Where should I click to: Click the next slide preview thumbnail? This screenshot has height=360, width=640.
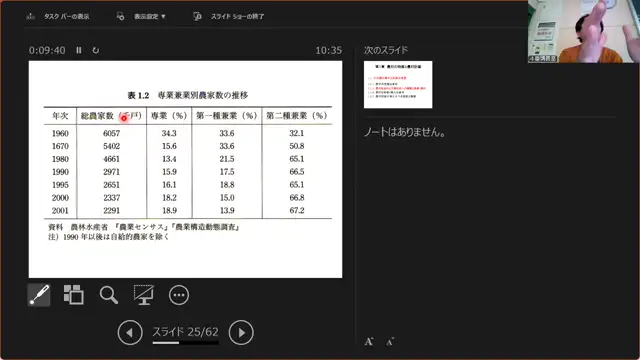[x=398, y=84]
